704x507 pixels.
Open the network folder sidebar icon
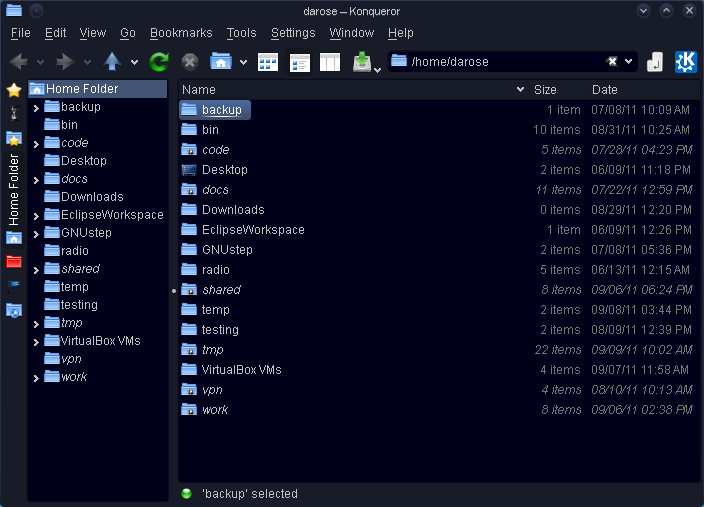pos(14,310)
